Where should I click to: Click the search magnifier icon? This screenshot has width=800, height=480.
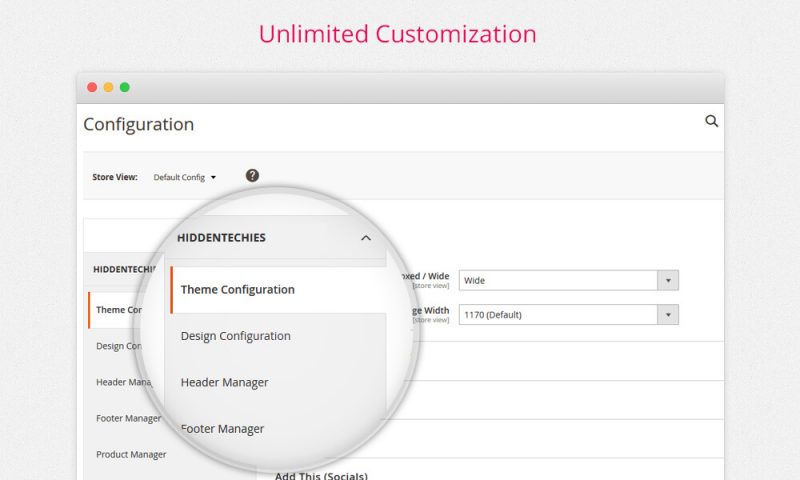click(711, 121)
